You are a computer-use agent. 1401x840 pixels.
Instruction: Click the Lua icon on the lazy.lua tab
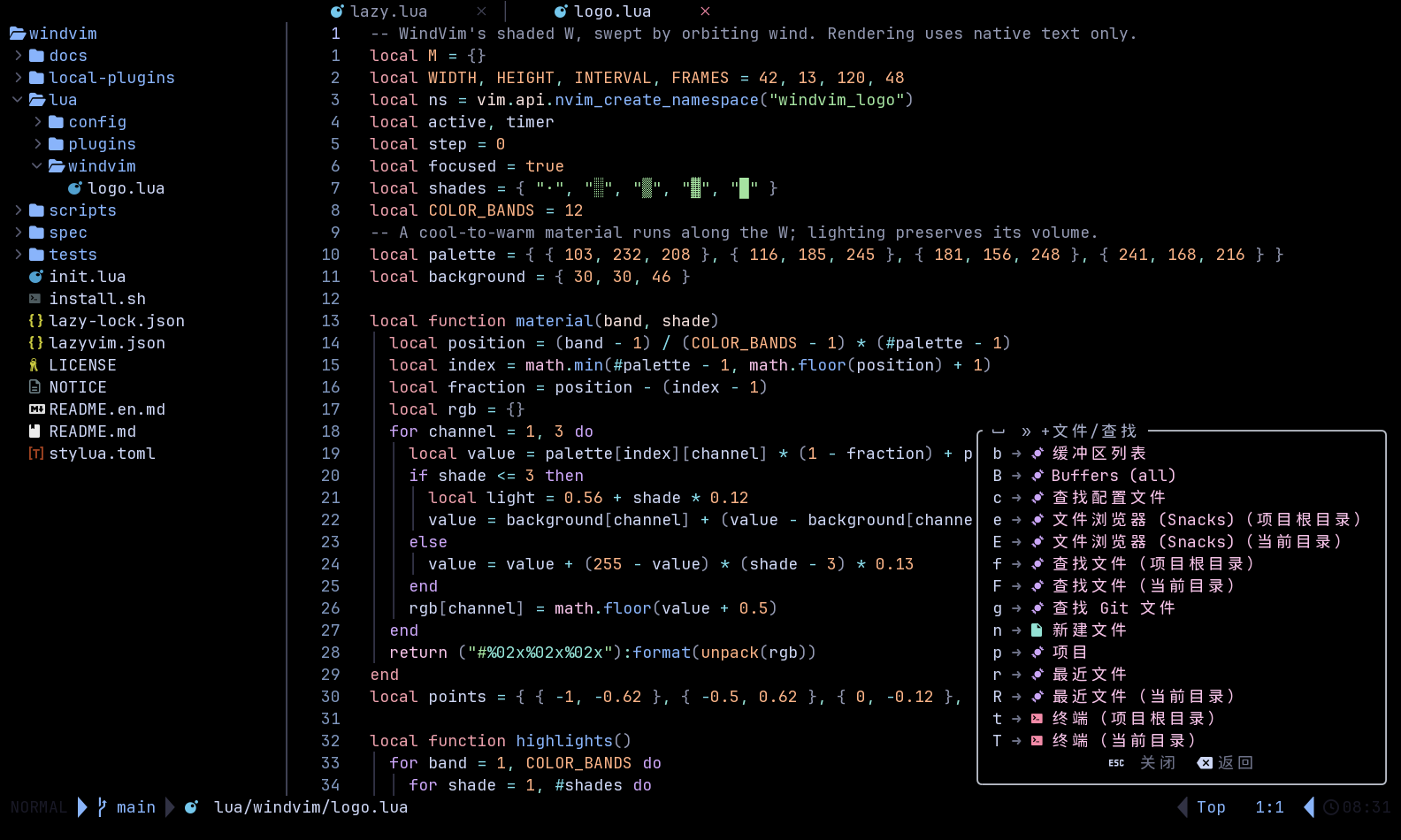[337, 11]
